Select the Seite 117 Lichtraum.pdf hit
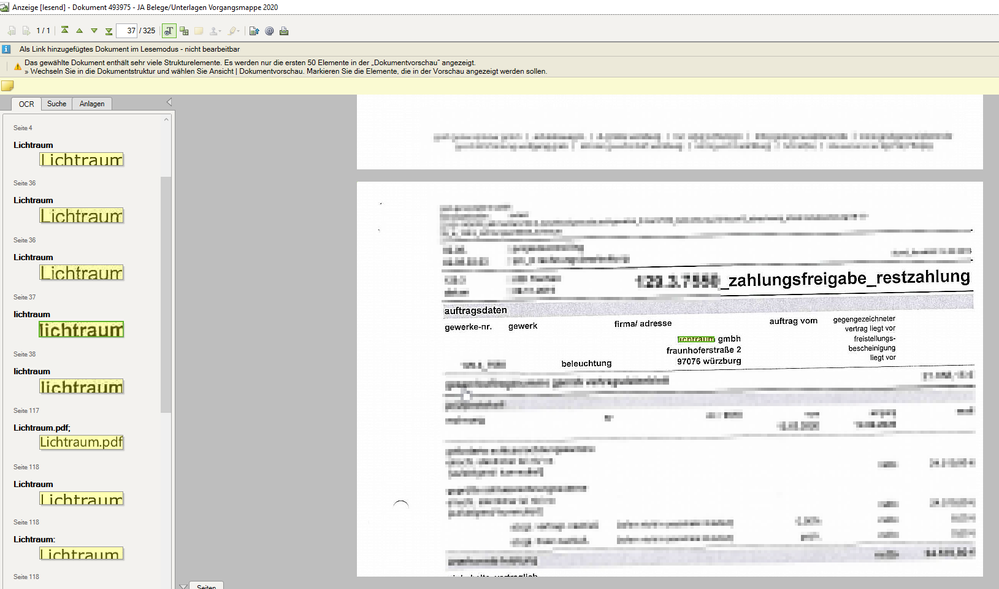999x589 pixels. pos(81,442)
